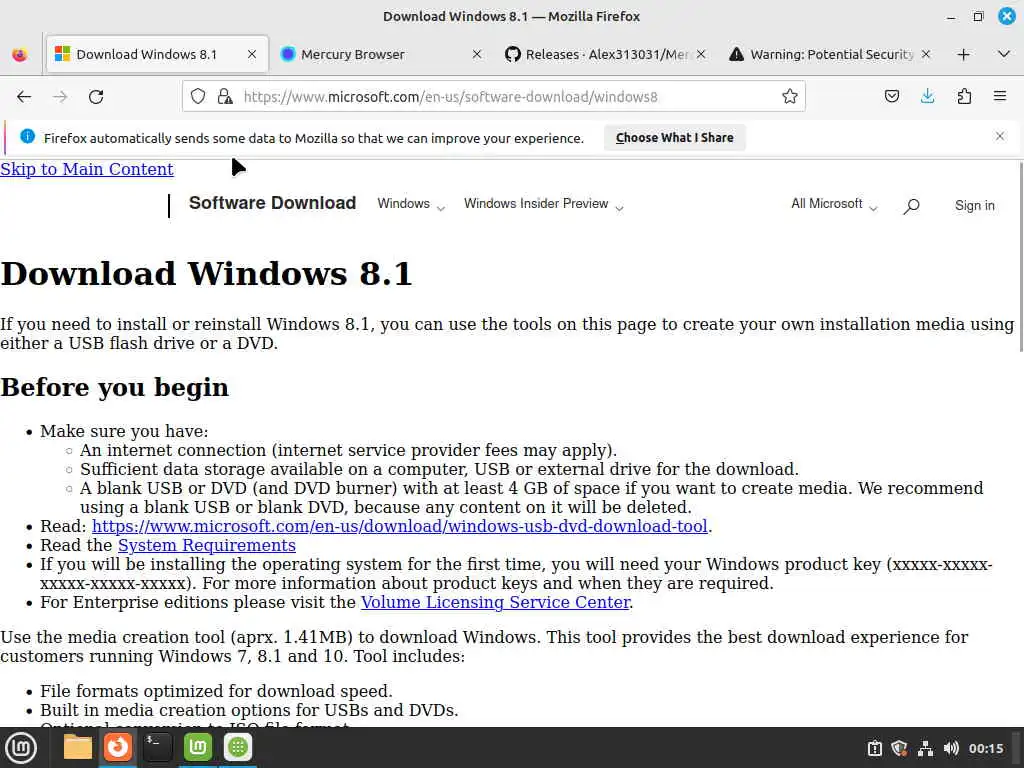Open tracking protection shield icon
This screenshot has width=1024, height=768.
pyautogui.click(x=198, y=97)
